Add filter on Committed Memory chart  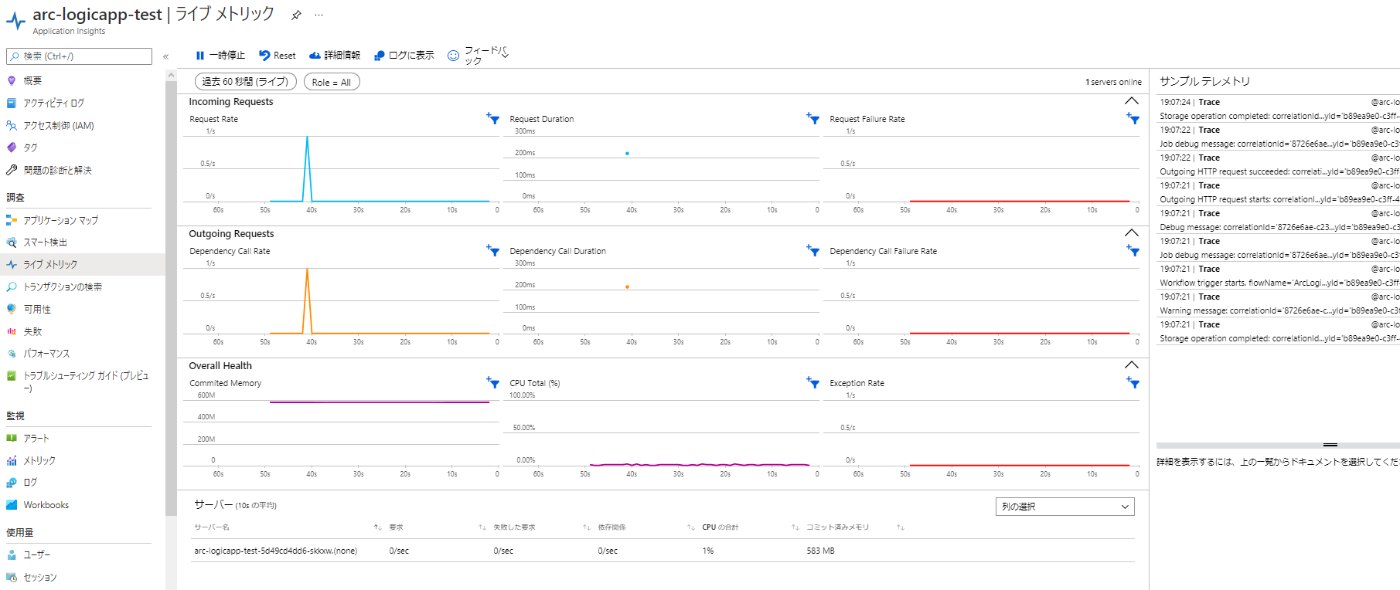[x=492, y=382]
